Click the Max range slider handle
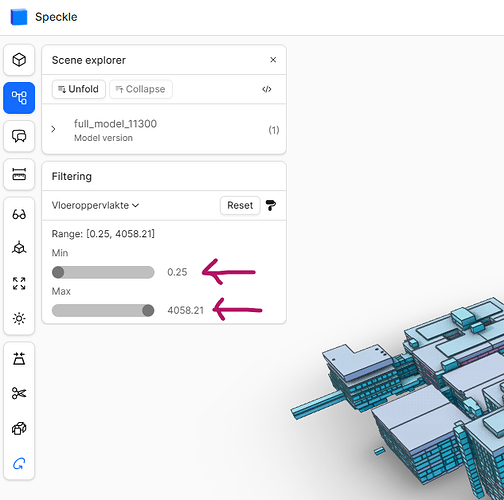Viewport: 504px width, 500px height. tap(148, 310)
